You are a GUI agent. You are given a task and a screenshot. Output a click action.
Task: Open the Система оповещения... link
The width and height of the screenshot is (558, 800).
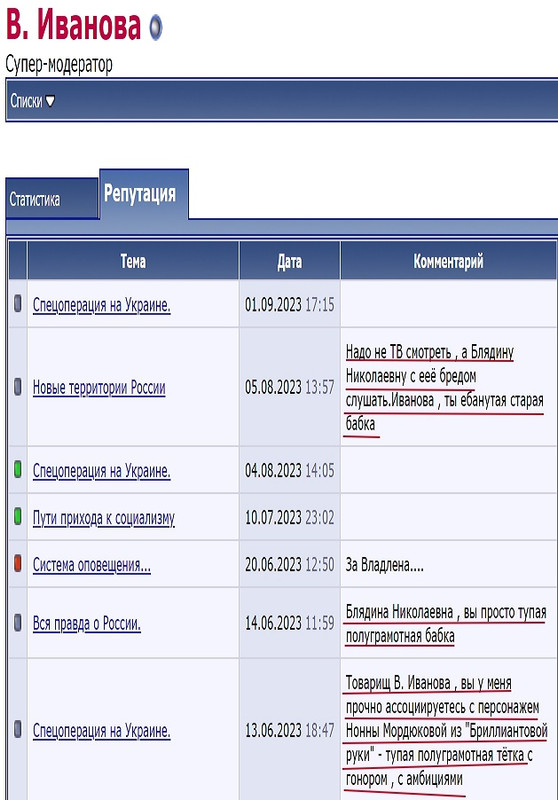pyautogui.click(x=92, y=564)
